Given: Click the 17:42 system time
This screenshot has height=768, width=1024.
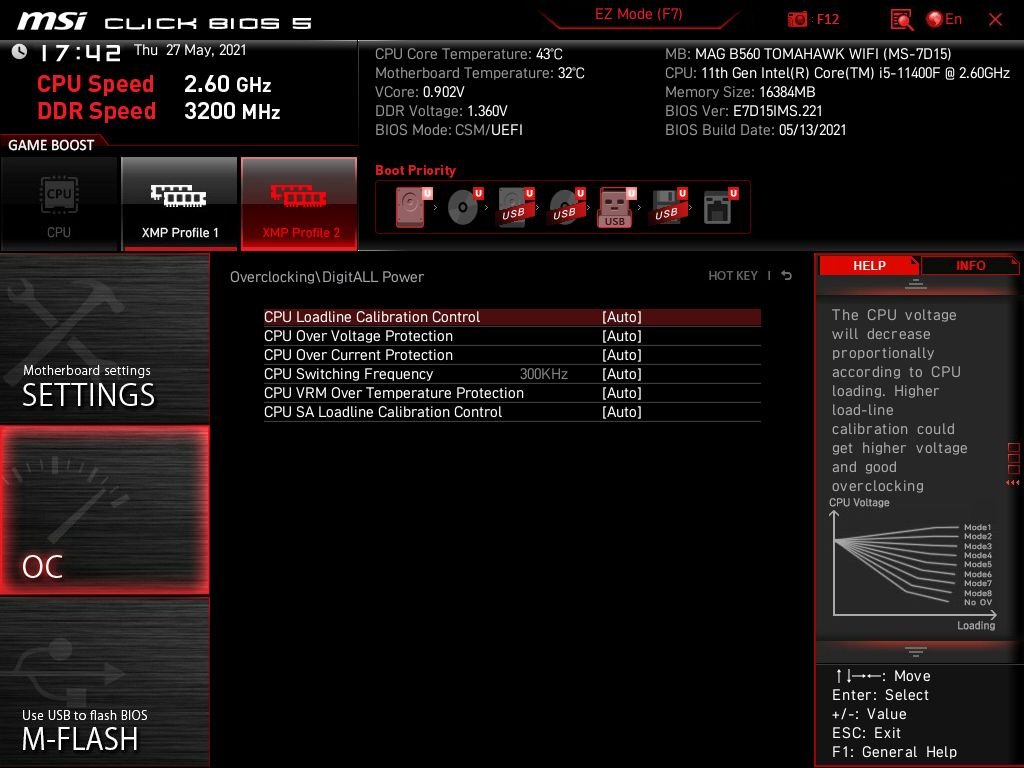Looking at the screenshot, I should tap(80, 53).
